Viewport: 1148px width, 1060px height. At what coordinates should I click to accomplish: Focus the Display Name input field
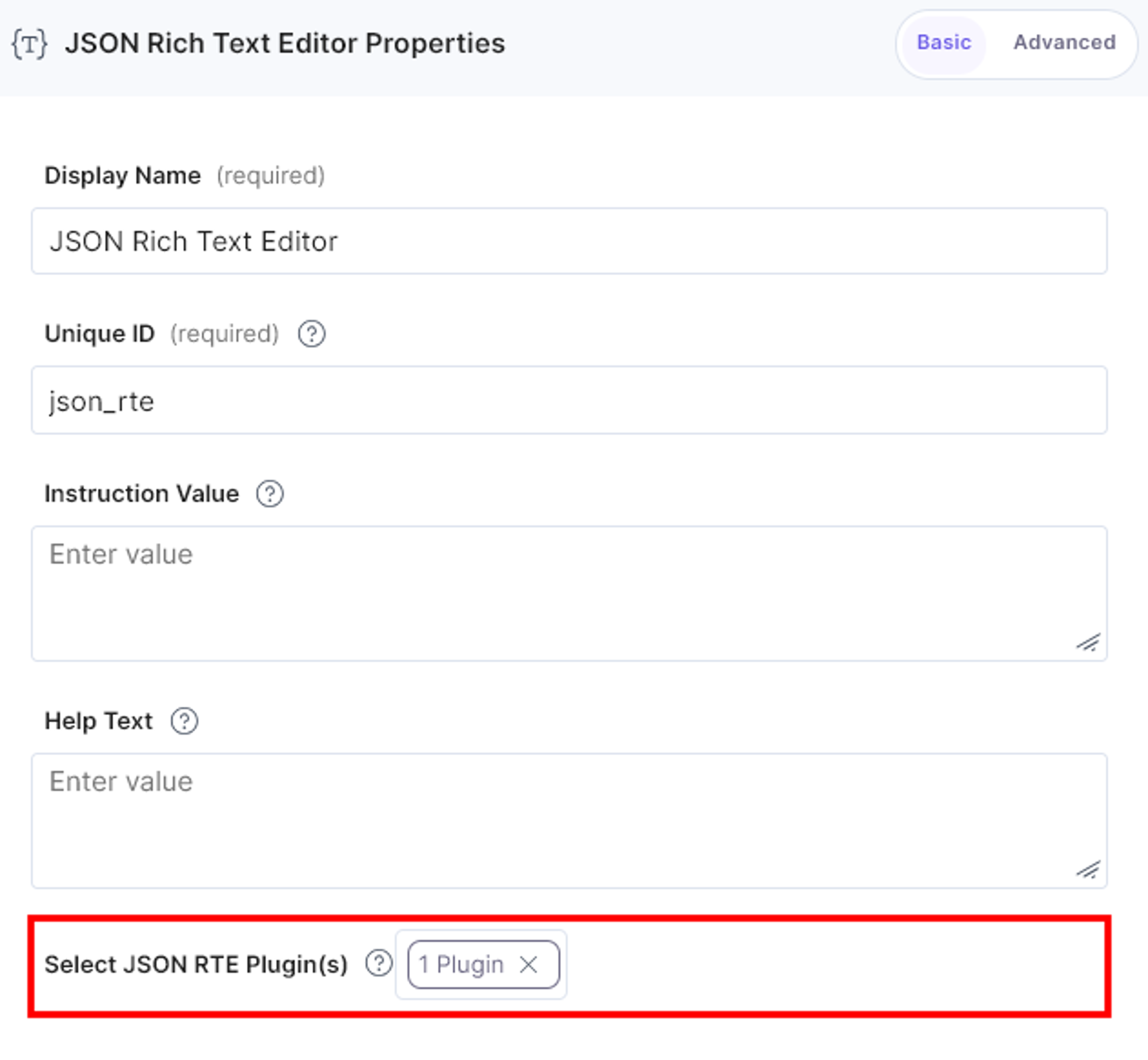point(569,241)
